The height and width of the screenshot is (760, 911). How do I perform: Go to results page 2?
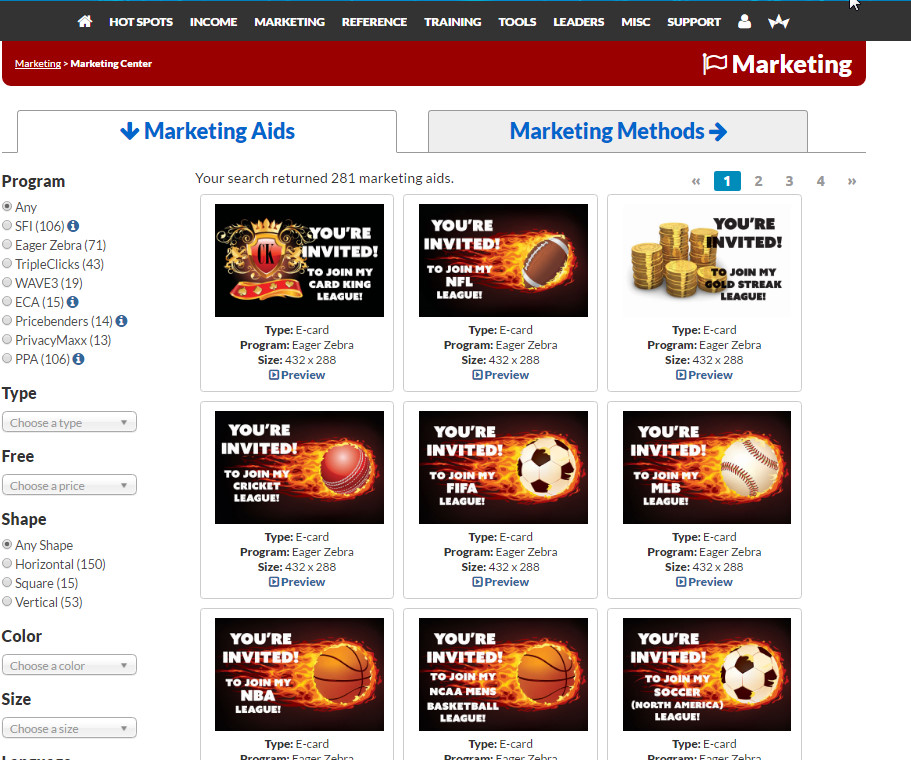pyautogui.click(x=758, y=181)
